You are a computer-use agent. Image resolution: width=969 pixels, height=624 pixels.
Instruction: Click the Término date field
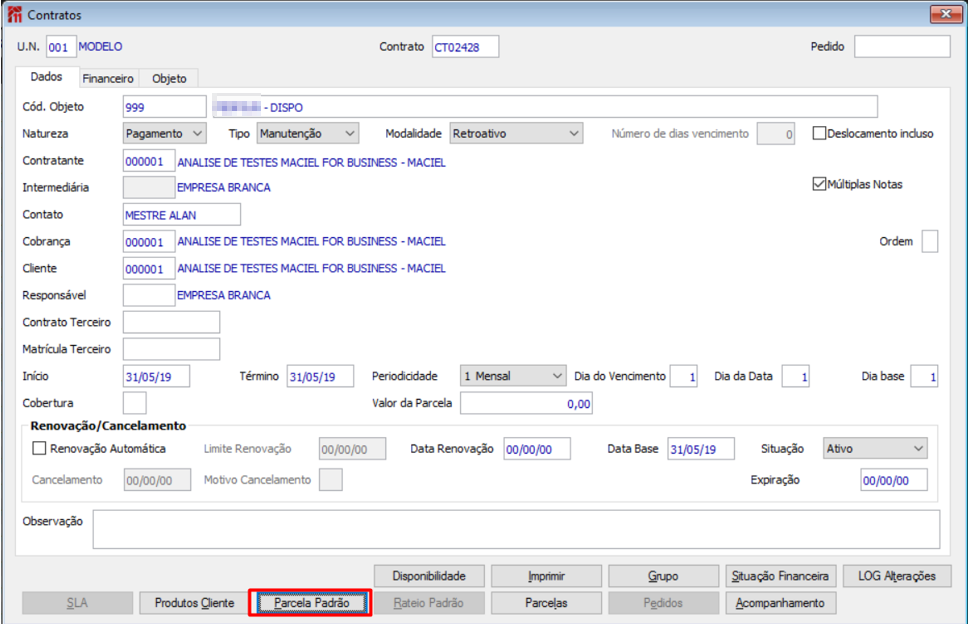click(x=320, y=376)
